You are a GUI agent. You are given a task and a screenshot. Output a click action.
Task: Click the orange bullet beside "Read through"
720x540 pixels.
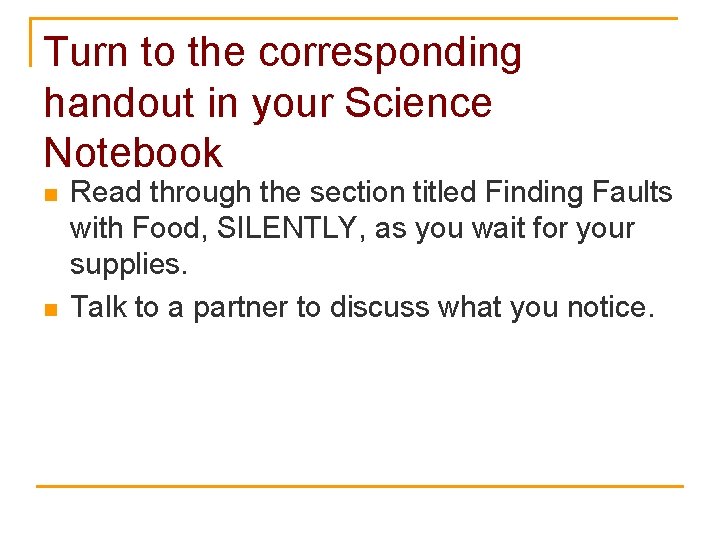click(51, 195)
